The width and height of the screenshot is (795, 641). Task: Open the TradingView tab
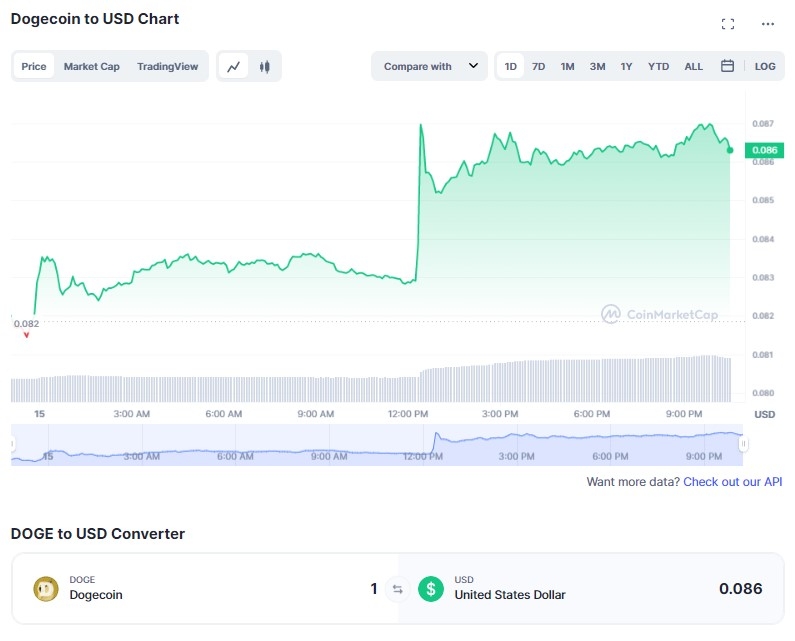click(x=167, y=66)
